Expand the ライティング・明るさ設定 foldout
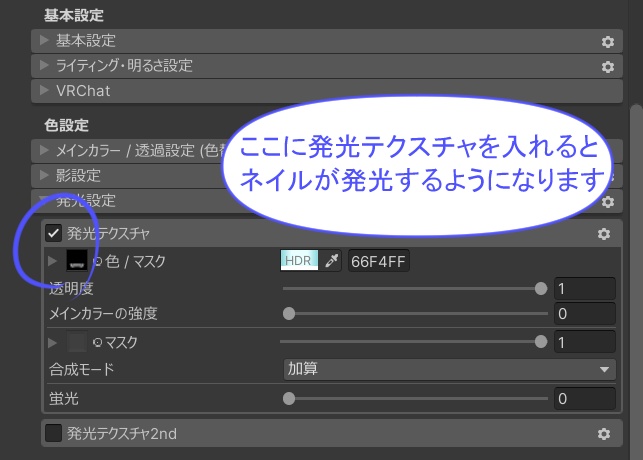This screenshot has height=460, width=643. [44, 65]
